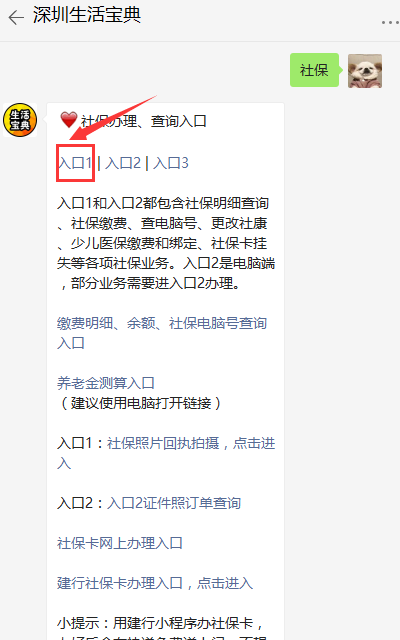This screenshot has height=640, width=400.
Task: Tap the 社保办理、查询入口 heading text
Action: [x=144, y=121]
